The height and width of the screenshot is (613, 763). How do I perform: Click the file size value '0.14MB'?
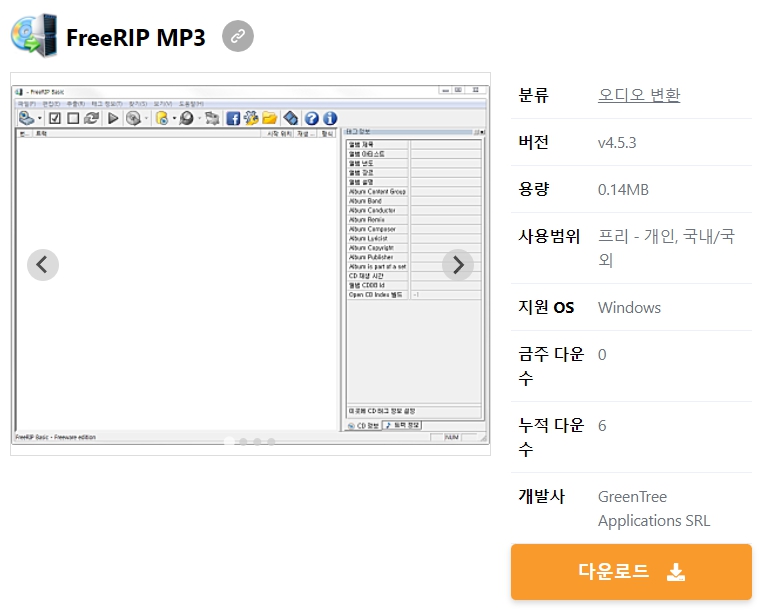(x=623, y=190)
